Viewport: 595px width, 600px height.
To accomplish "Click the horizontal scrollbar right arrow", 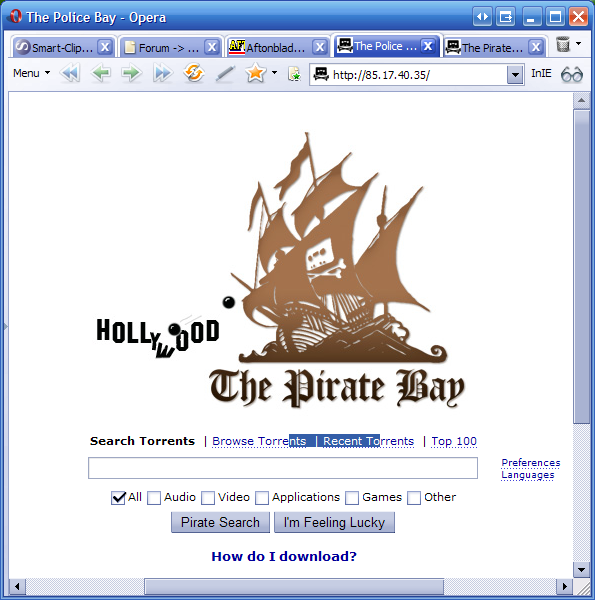I will coord(564,586).
